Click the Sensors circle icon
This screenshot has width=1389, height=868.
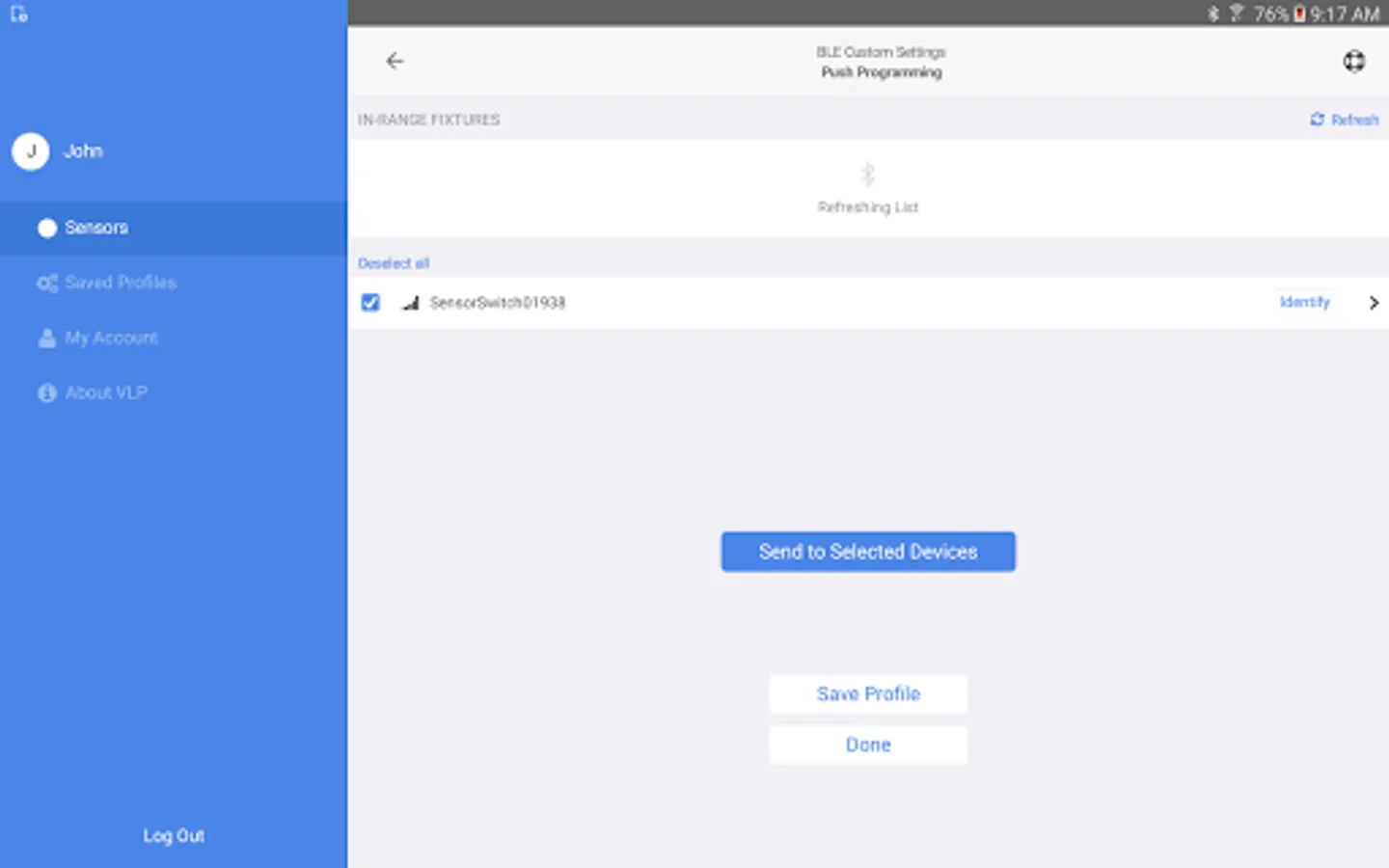pyautogui.click(x=46, y=228)
